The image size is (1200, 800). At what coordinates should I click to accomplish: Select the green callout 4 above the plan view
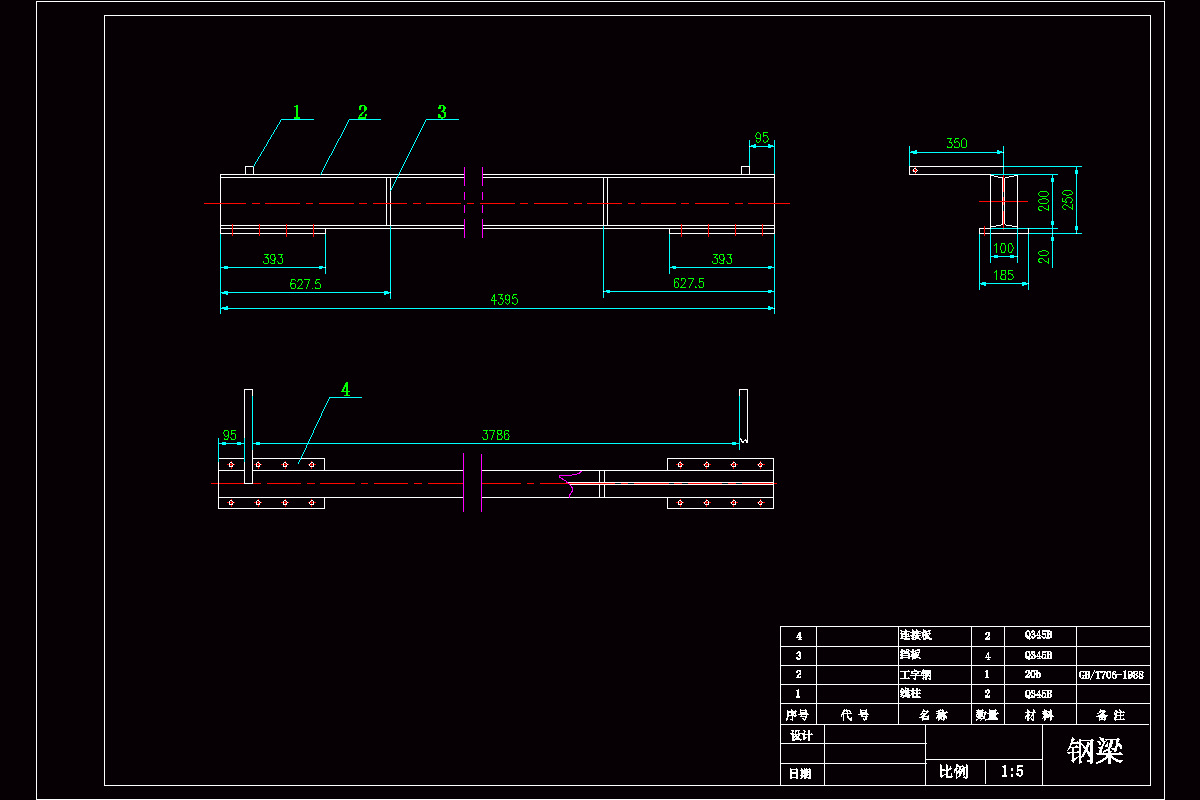(346, 389)
